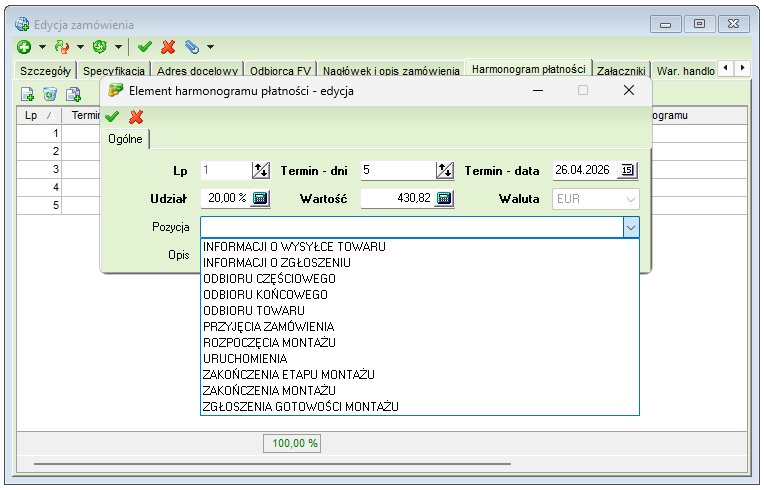Screen dimensions: 764x490
Task: Select the Ogólne tab in dialog
Action: [125, 139]
